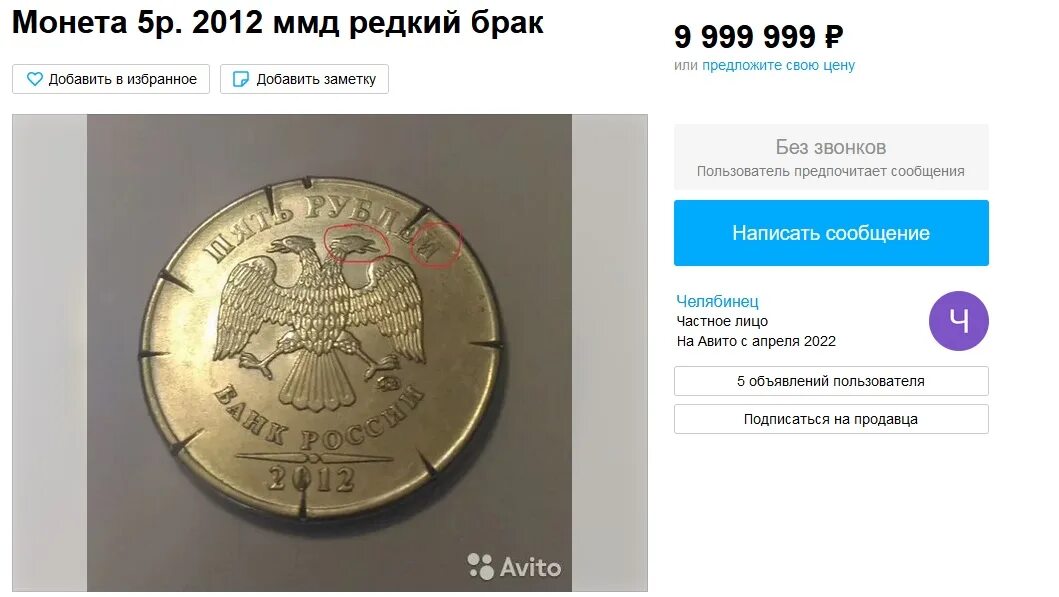Click the price '9 999 999 ₽'
This screenshot has height=597, width=1059.
pos(758,36)
